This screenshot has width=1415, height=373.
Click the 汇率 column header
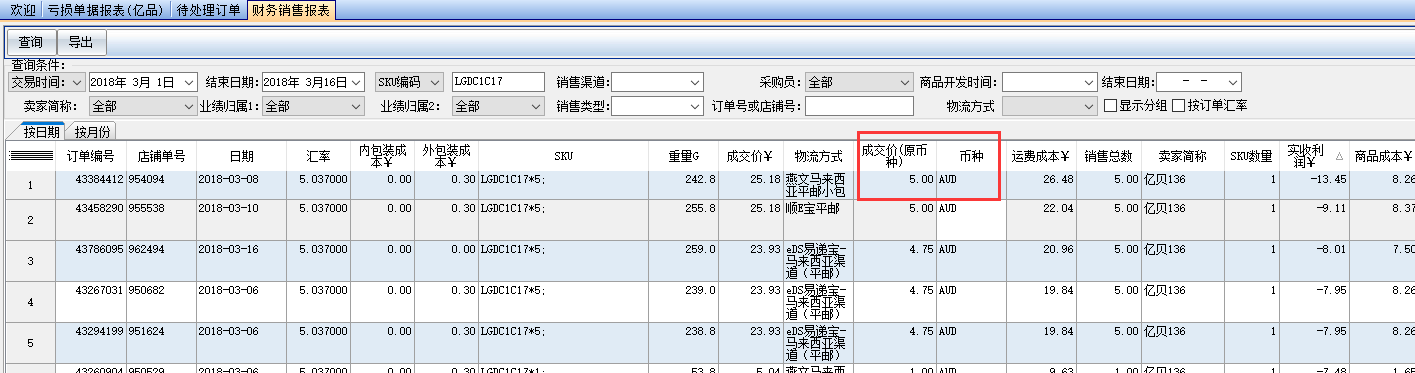pos(317,156)
